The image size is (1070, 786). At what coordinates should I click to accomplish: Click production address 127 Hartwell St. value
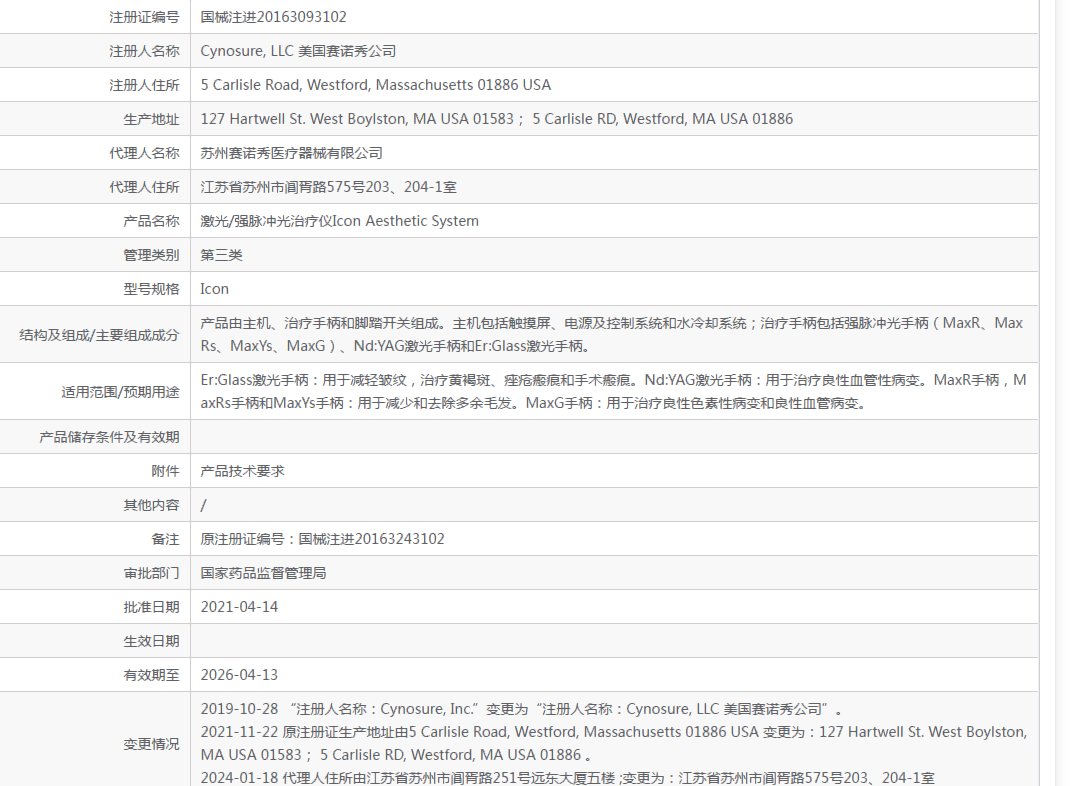(497, 119)
